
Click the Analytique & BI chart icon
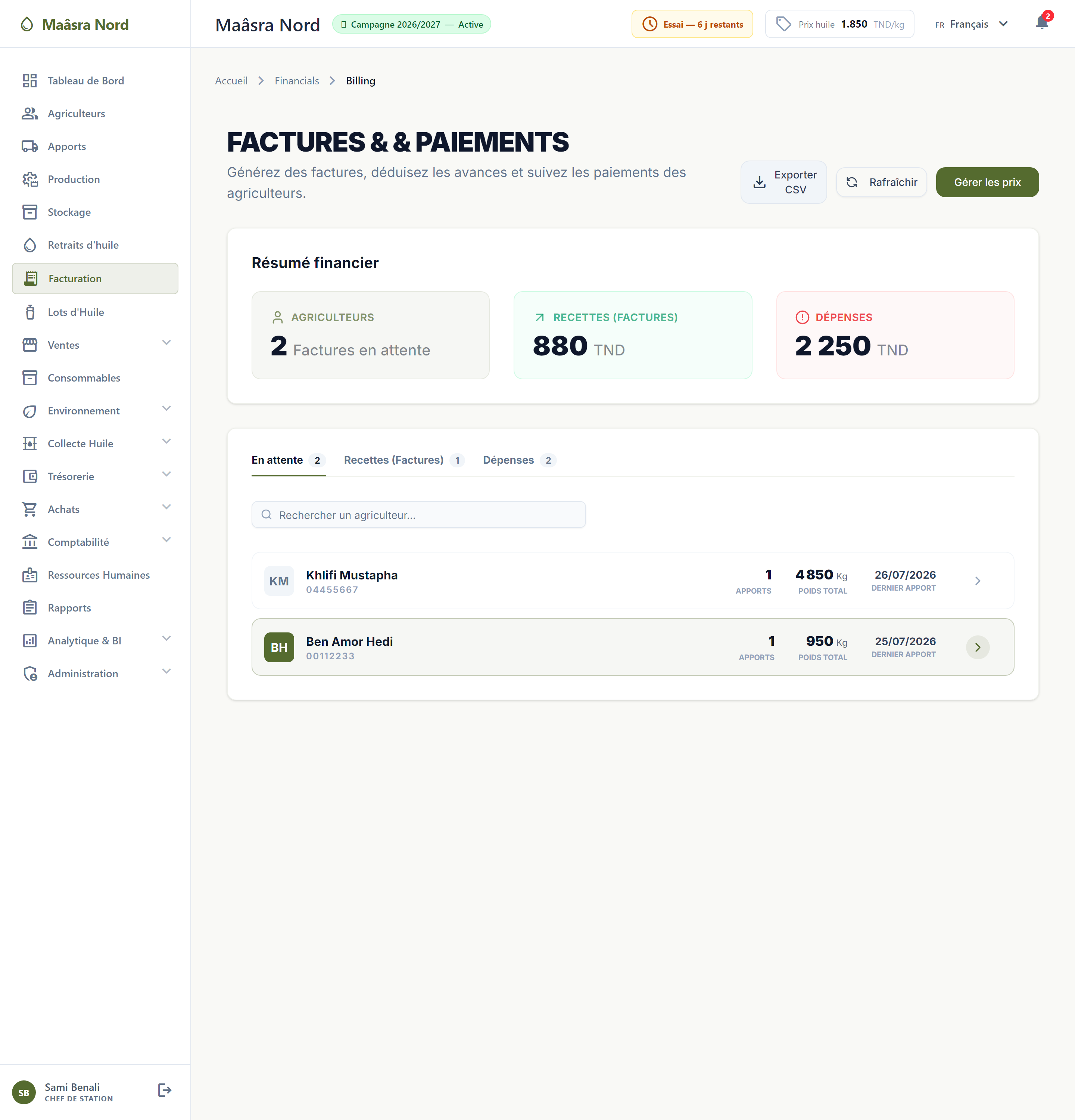(x=30, y=641)
